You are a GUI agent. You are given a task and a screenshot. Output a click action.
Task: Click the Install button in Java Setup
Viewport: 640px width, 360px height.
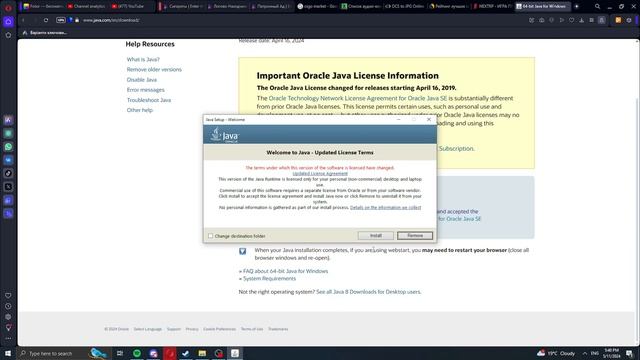point(376,236)
